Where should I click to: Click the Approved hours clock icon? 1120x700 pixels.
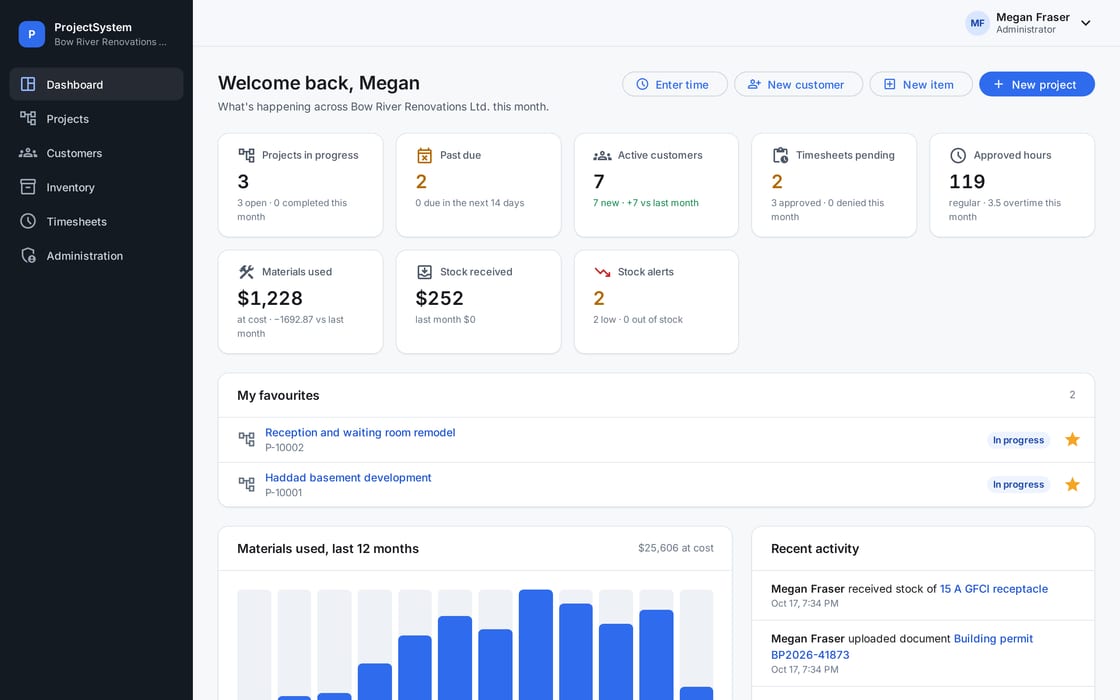pyautogui.click(x=958, y=155)
